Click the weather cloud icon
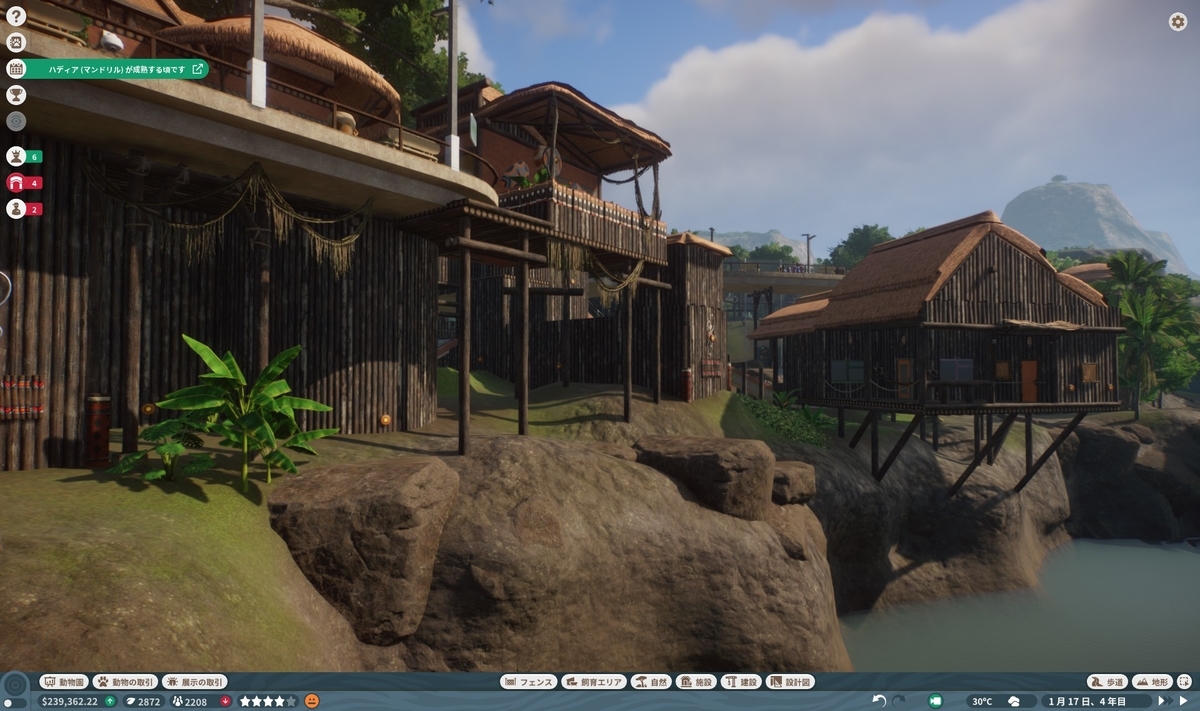This screenshot has width=1200, height=711. [1014, 701]
